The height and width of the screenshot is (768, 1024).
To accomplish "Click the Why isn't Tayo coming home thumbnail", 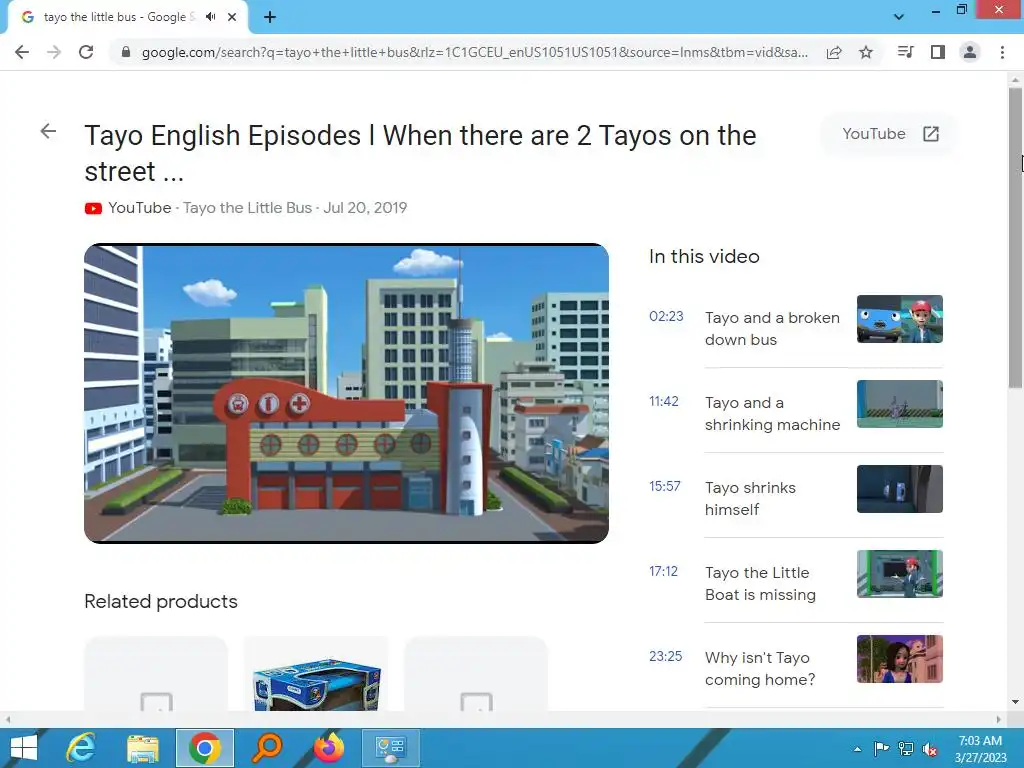I will 899,658.
